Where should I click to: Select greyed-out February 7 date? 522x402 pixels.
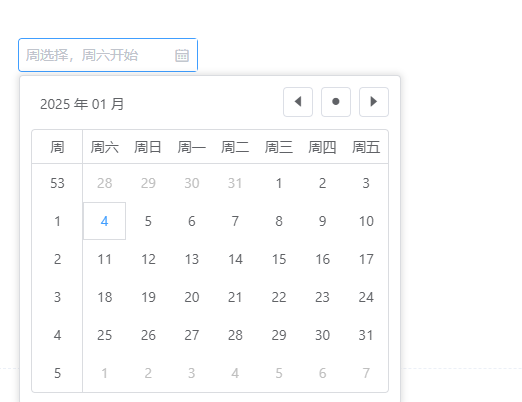pos(366,373)
